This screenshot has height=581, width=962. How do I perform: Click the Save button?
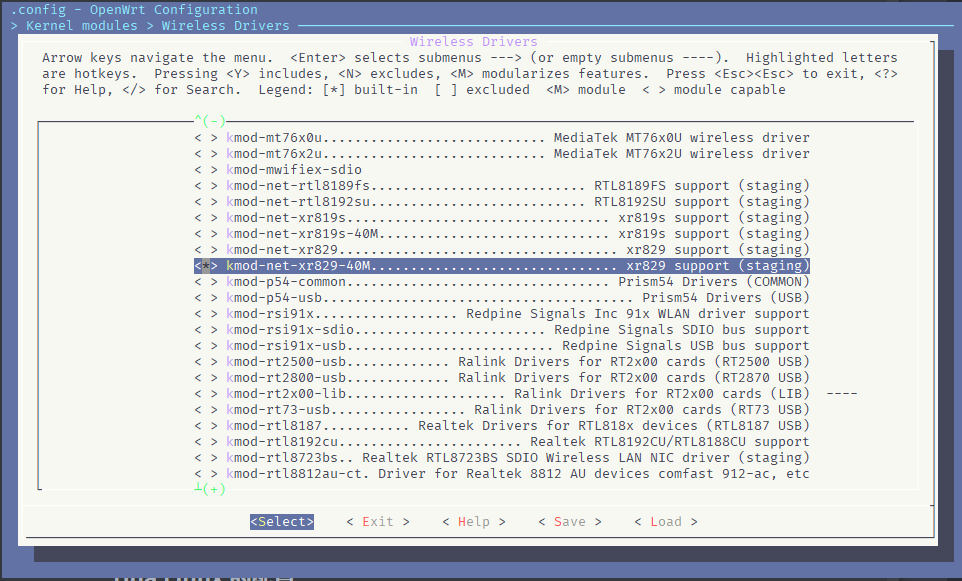tap(569, 521)
